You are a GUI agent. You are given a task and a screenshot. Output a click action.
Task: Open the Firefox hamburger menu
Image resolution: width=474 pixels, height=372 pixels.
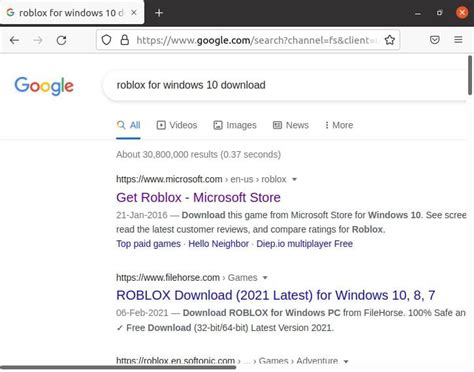pos(458,40)
